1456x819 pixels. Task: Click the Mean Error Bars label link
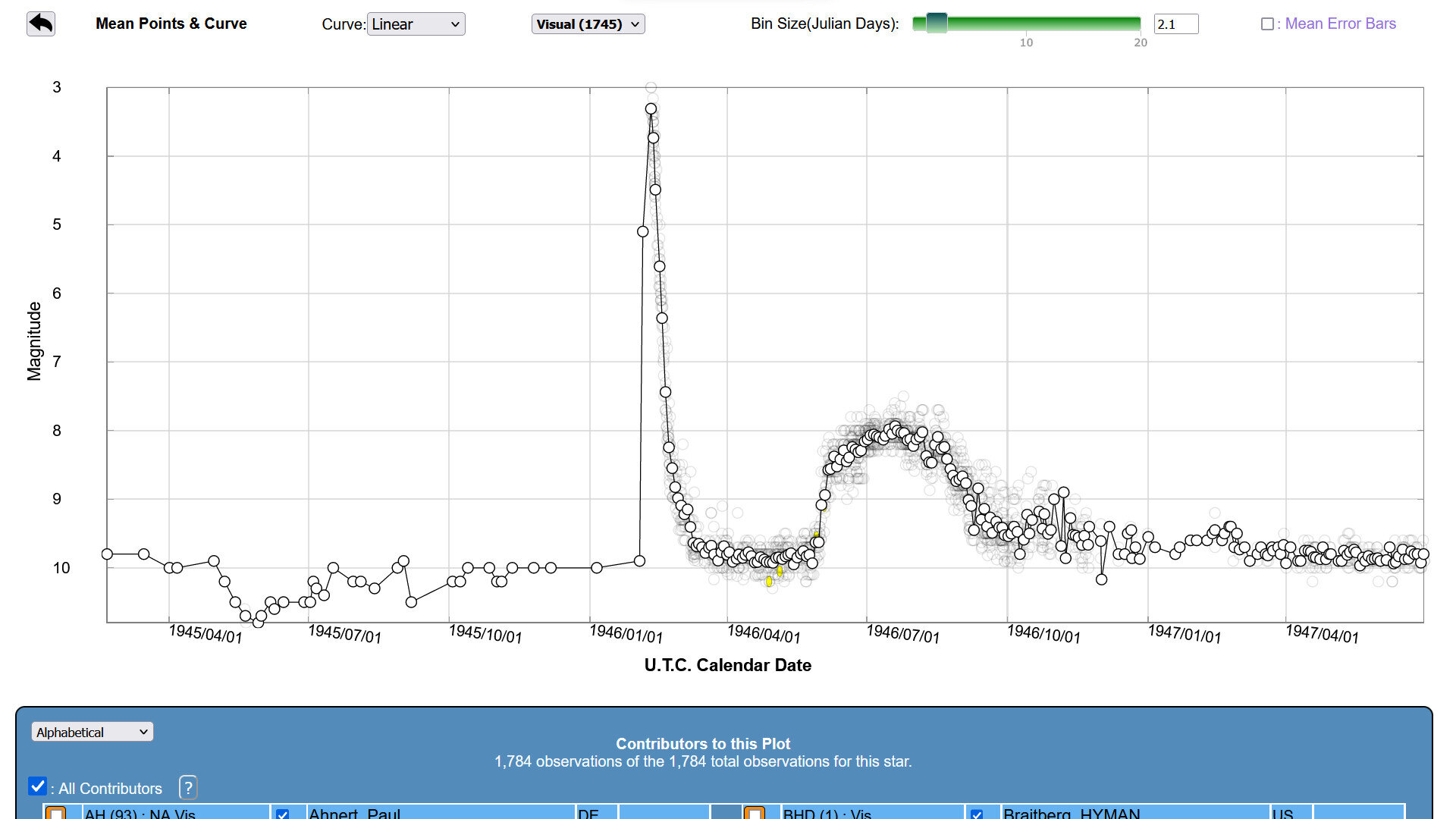1340,24
